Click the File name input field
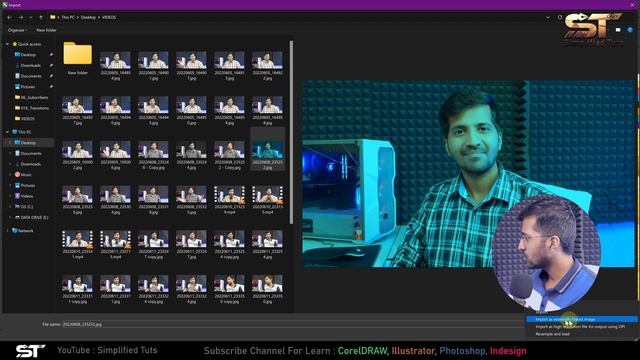Viewport: 640px width, 360px height. (292, 324)
